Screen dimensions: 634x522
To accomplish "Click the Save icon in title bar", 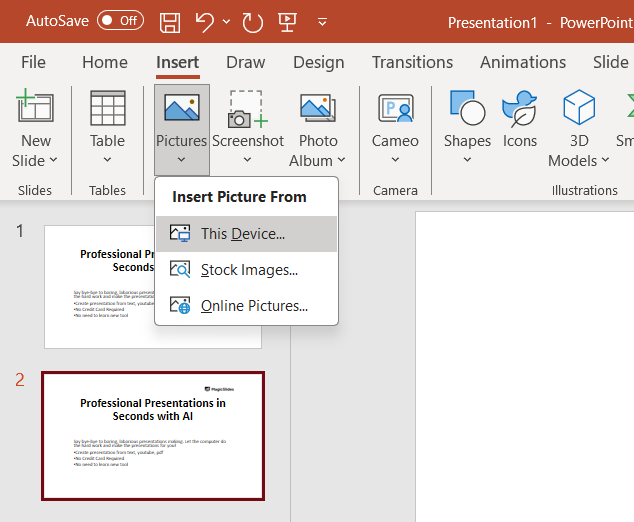I will (170, 21).
